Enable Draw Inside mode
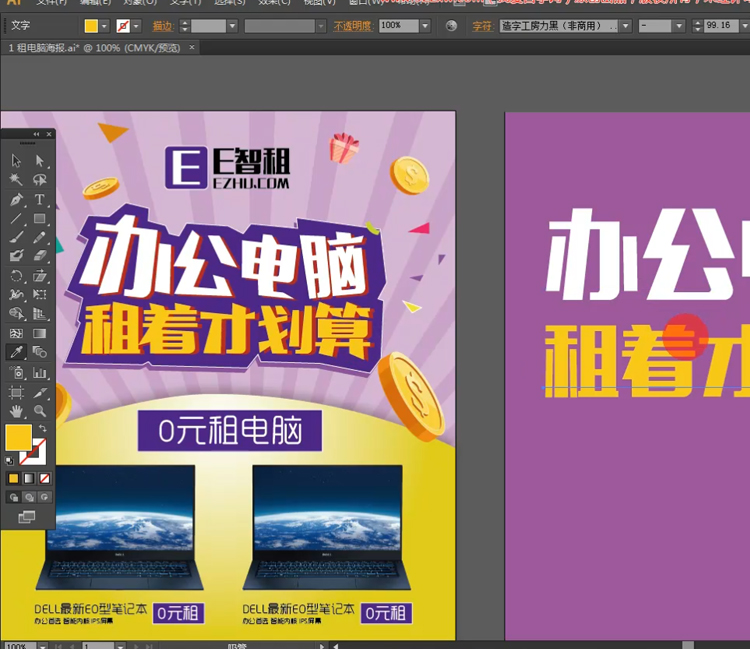This screenshot has width=750, height=649. pyautogui.click(x=44, y=497)
